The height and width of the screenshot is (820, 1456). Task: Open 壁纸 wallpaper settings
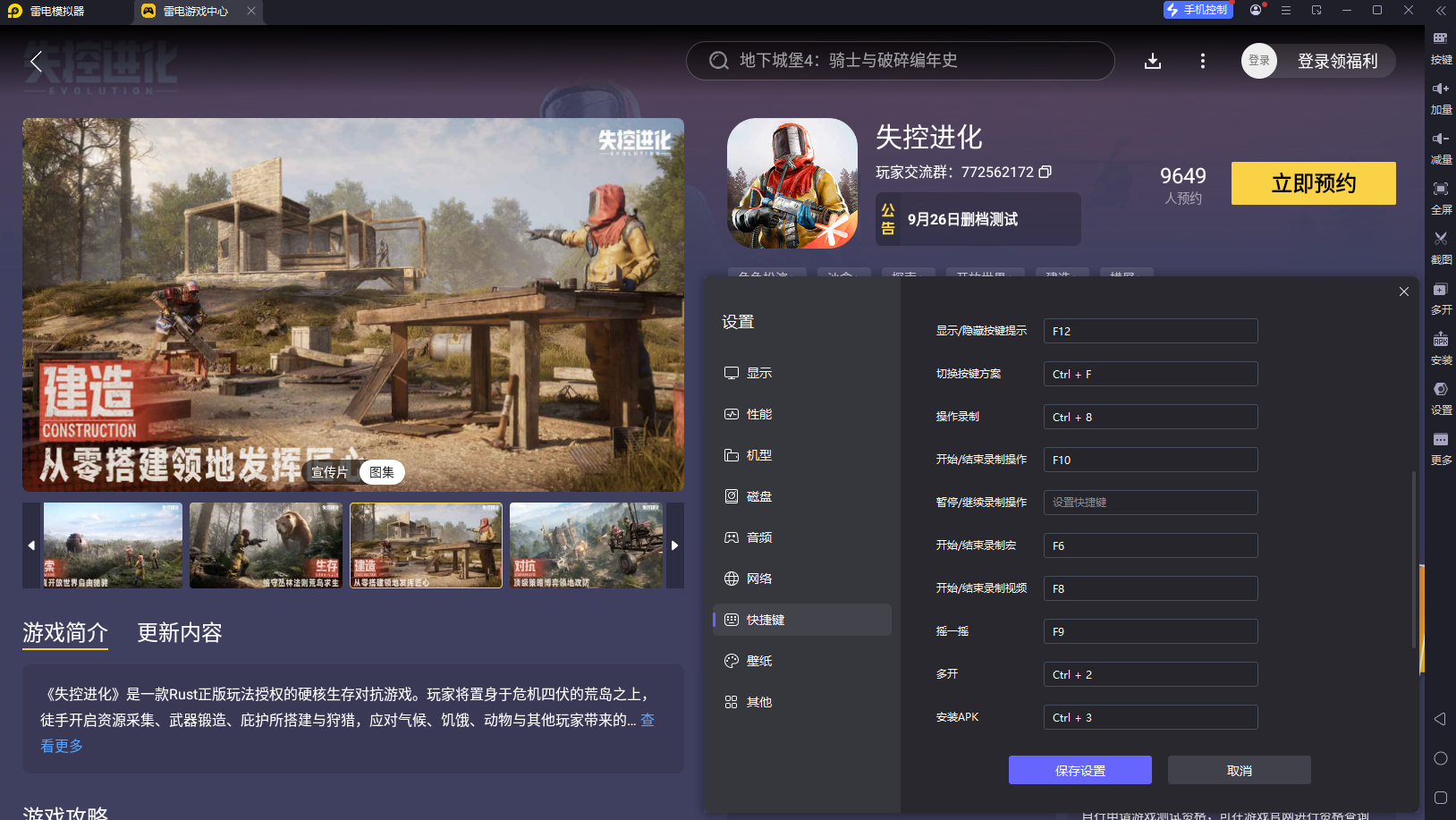pos(802,661)
